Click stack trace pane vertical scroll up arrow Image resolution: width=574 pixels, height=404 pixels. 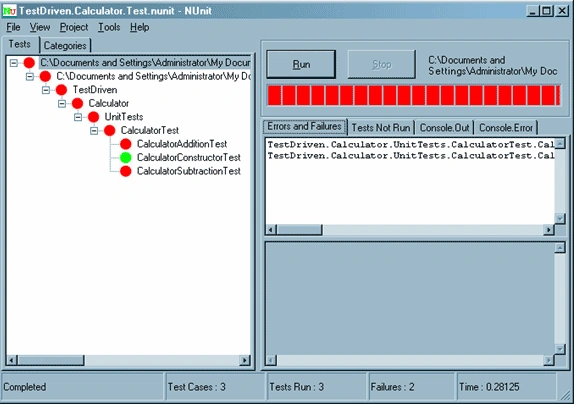(560, 248)
